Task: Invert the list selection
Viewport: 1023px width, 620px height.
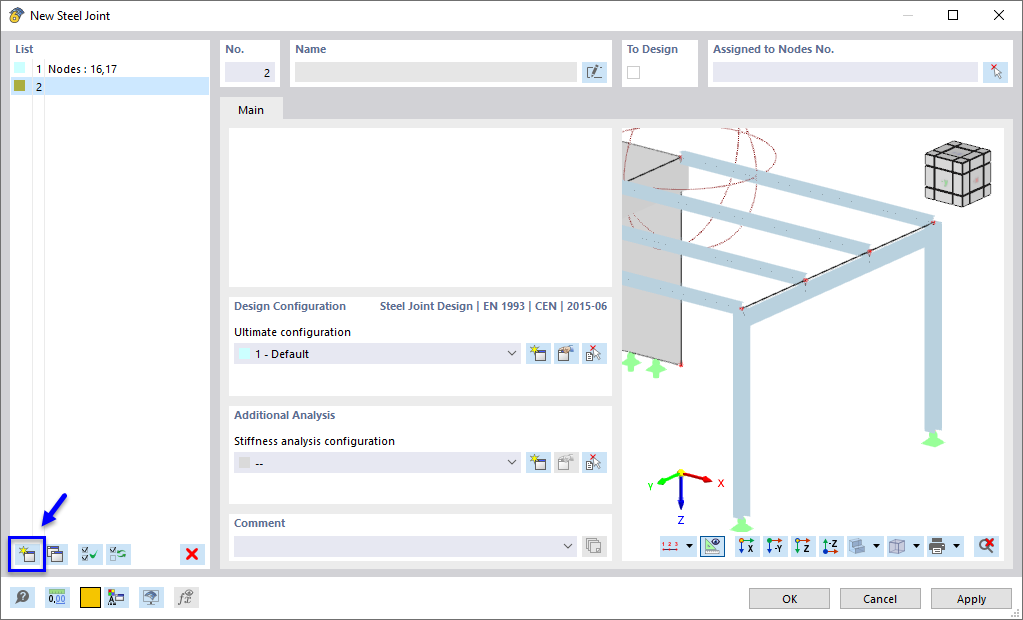Action: click(118, 554)
